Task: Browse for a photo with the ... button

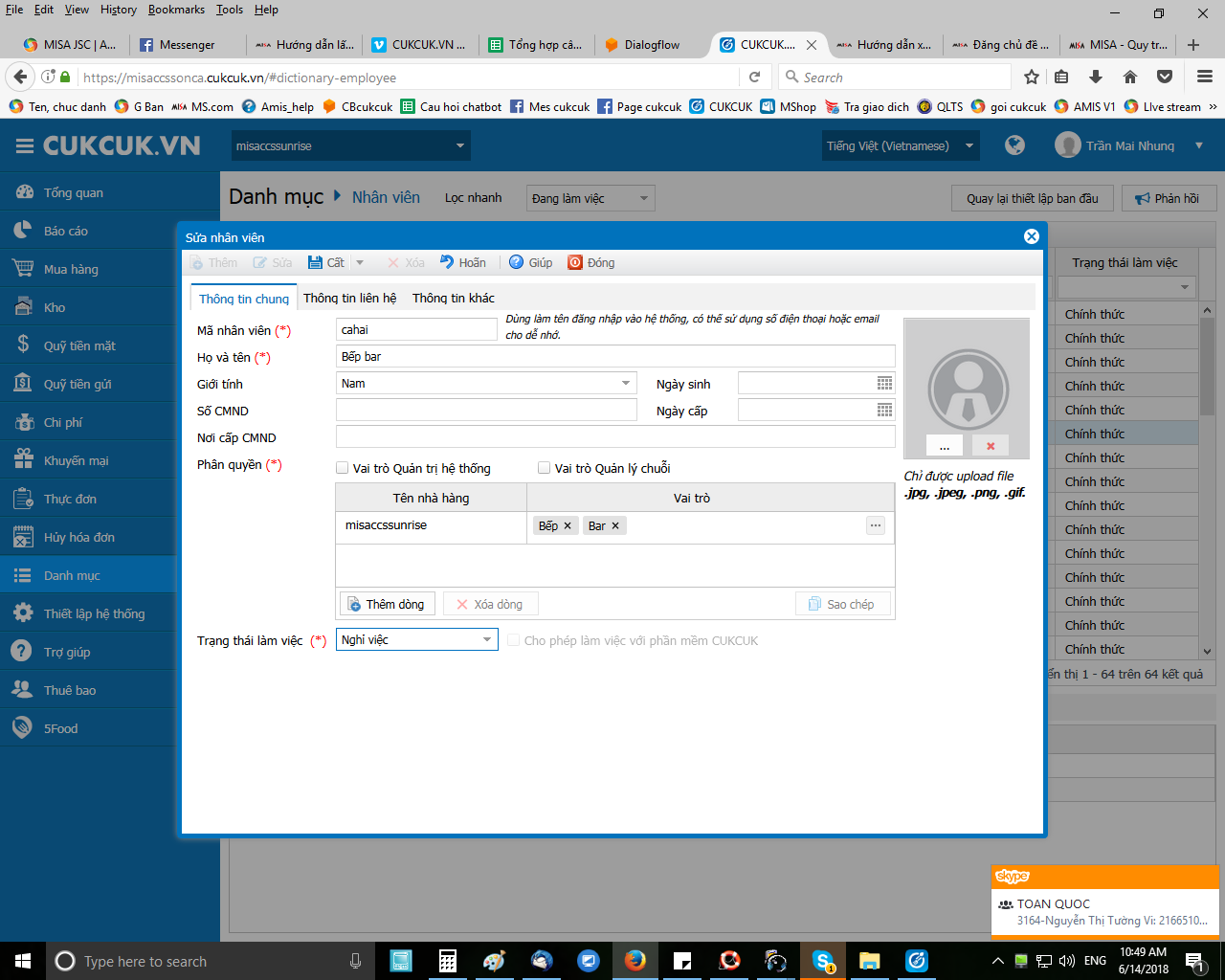Action: pyautogui.click(x=945, y=446)
